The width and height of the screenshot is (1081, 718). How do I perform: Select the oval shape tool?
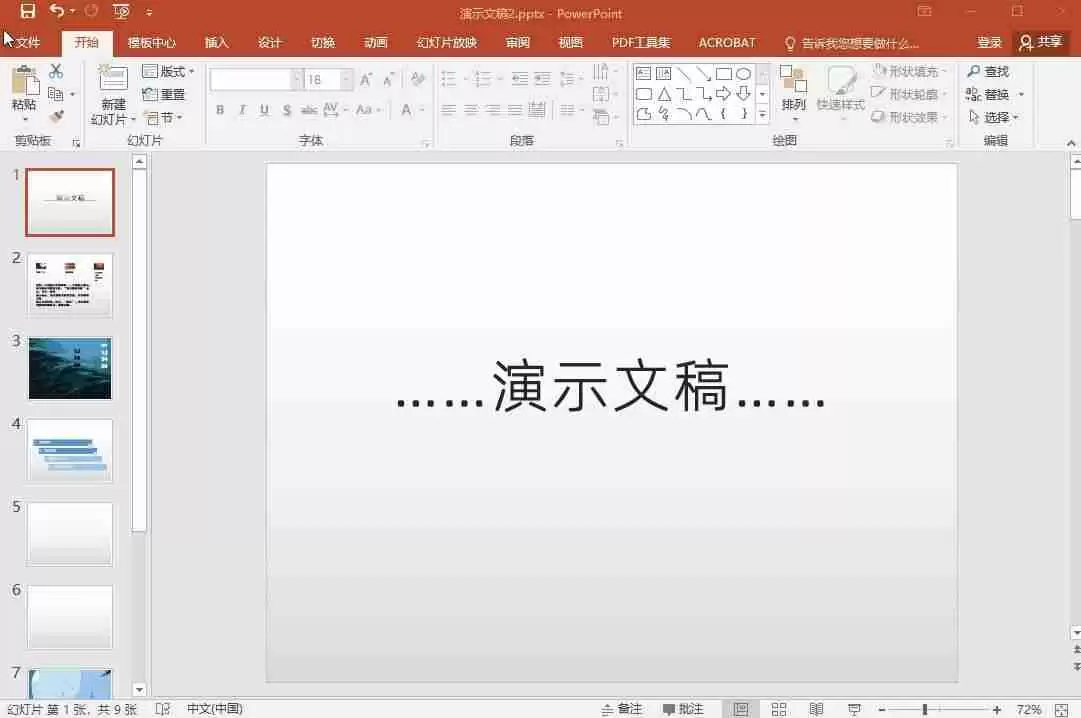pyautogui.click(x=745, y=72)
